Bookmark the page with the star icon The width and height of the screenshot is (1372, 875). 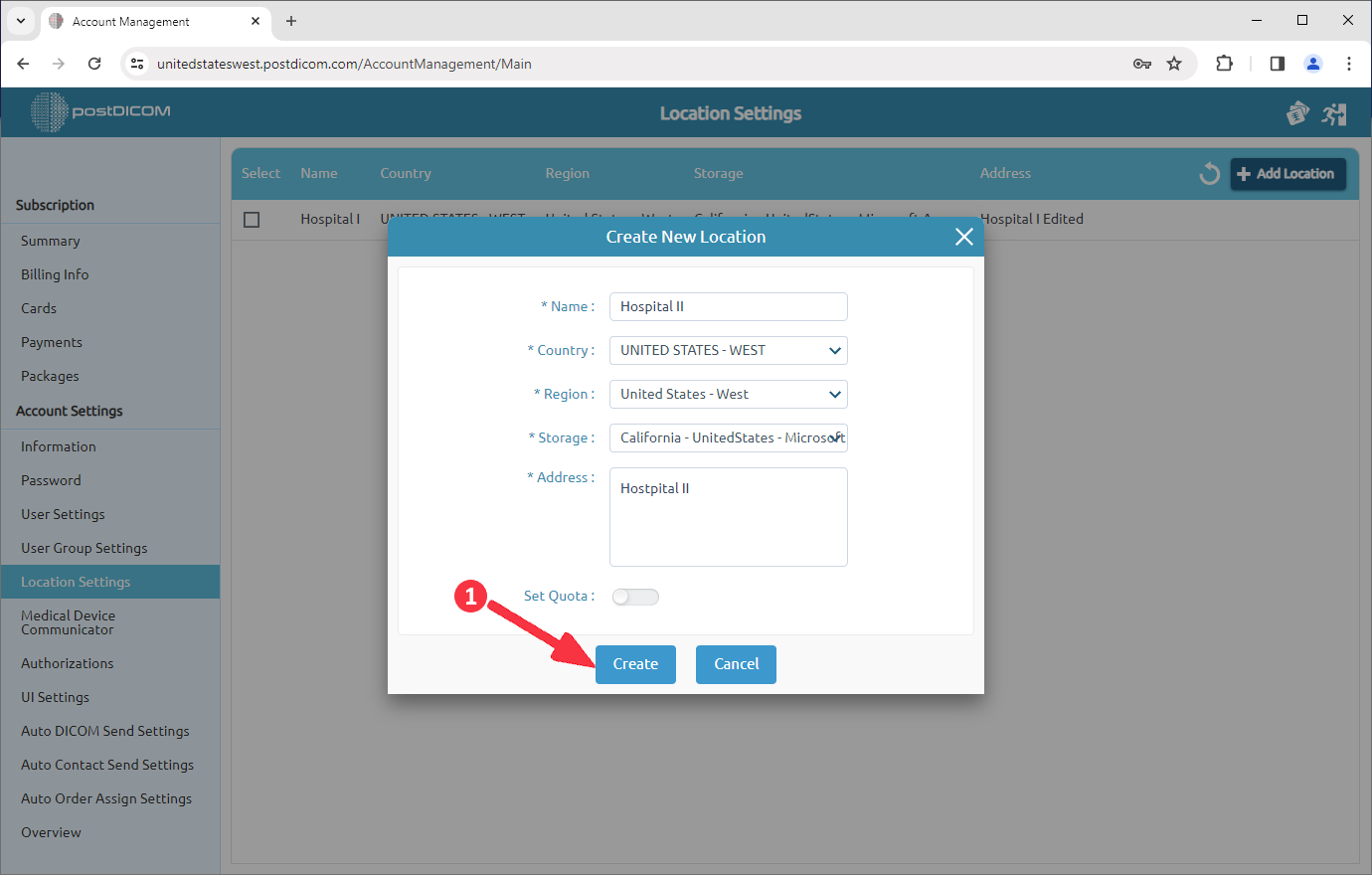point(1174,63)
